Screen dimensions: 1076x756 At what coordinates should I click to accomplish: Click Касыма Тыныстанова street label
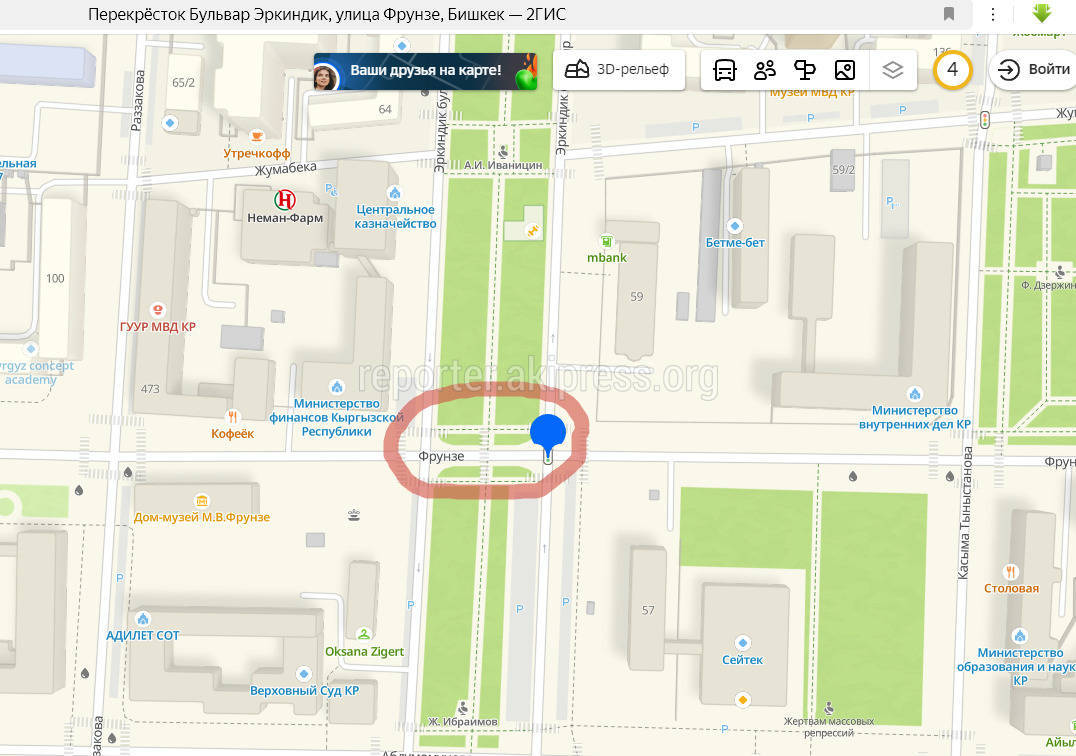964,512
